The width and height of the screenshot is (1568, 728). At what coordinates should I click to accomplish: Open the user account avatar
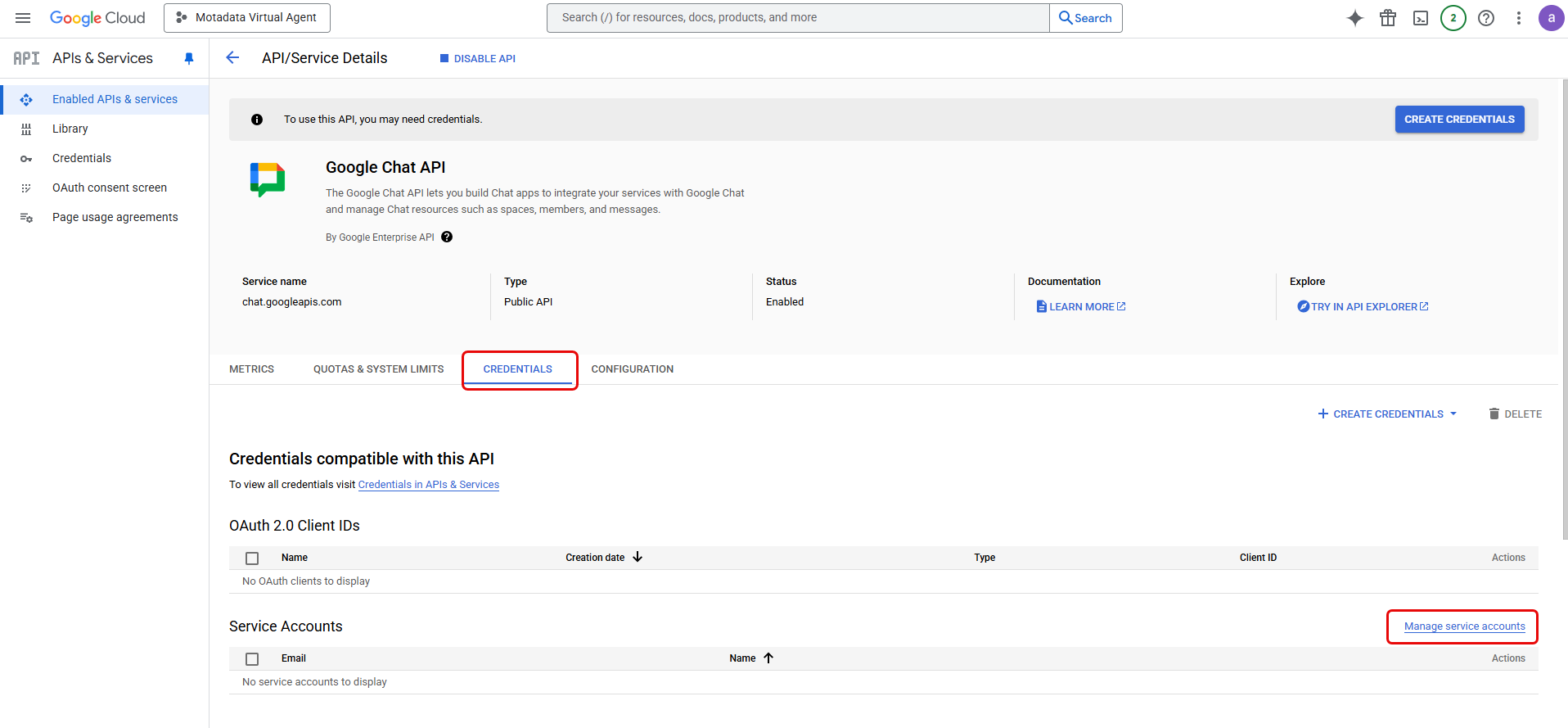coord(1552,18)
